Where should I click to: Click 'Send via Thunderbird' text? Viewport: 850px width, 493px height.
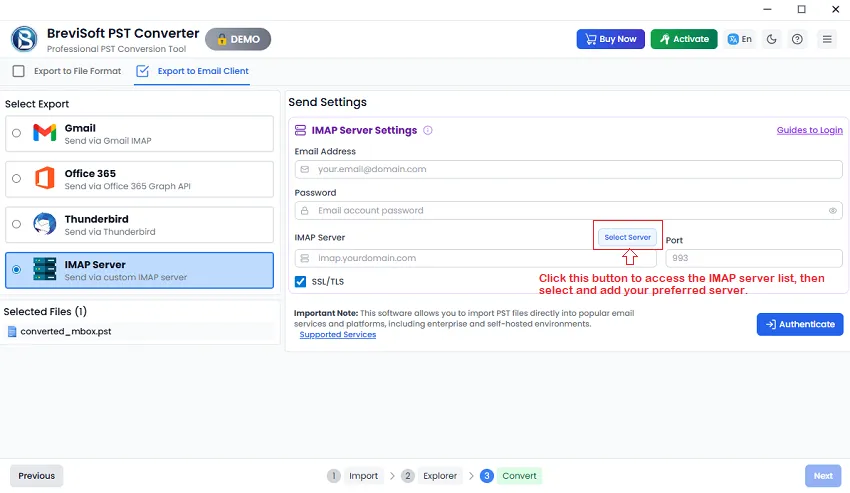coord(110,232)
